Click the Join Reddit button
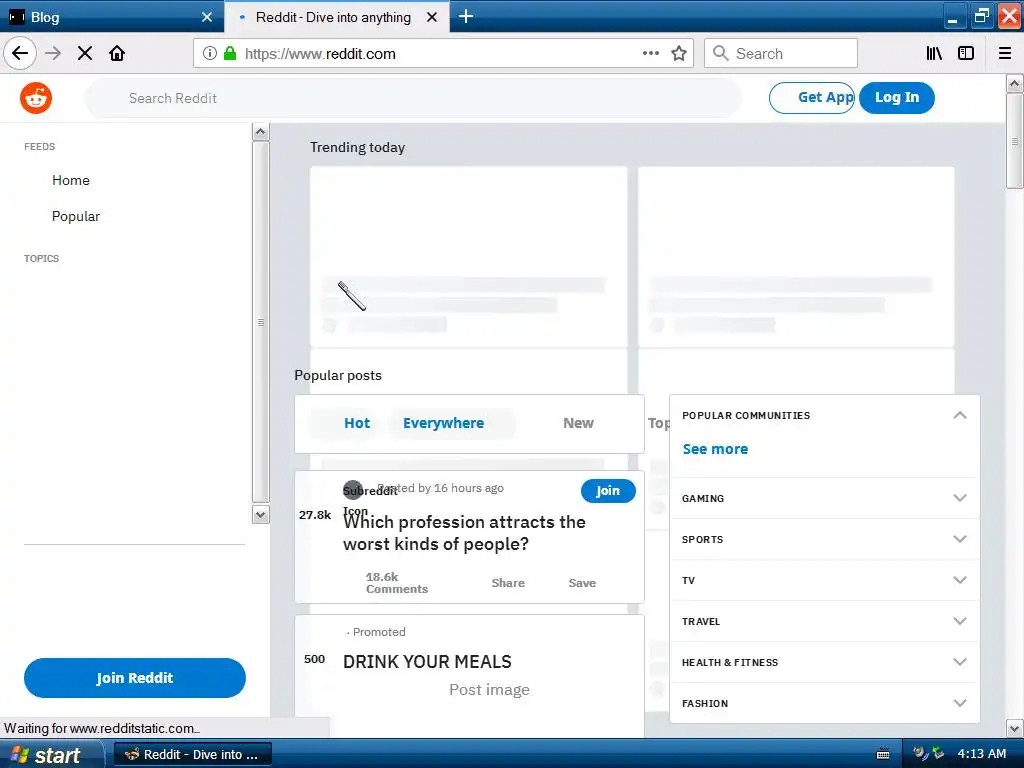The width and height of the screenshot is (1024, 768). click(135, 678)
